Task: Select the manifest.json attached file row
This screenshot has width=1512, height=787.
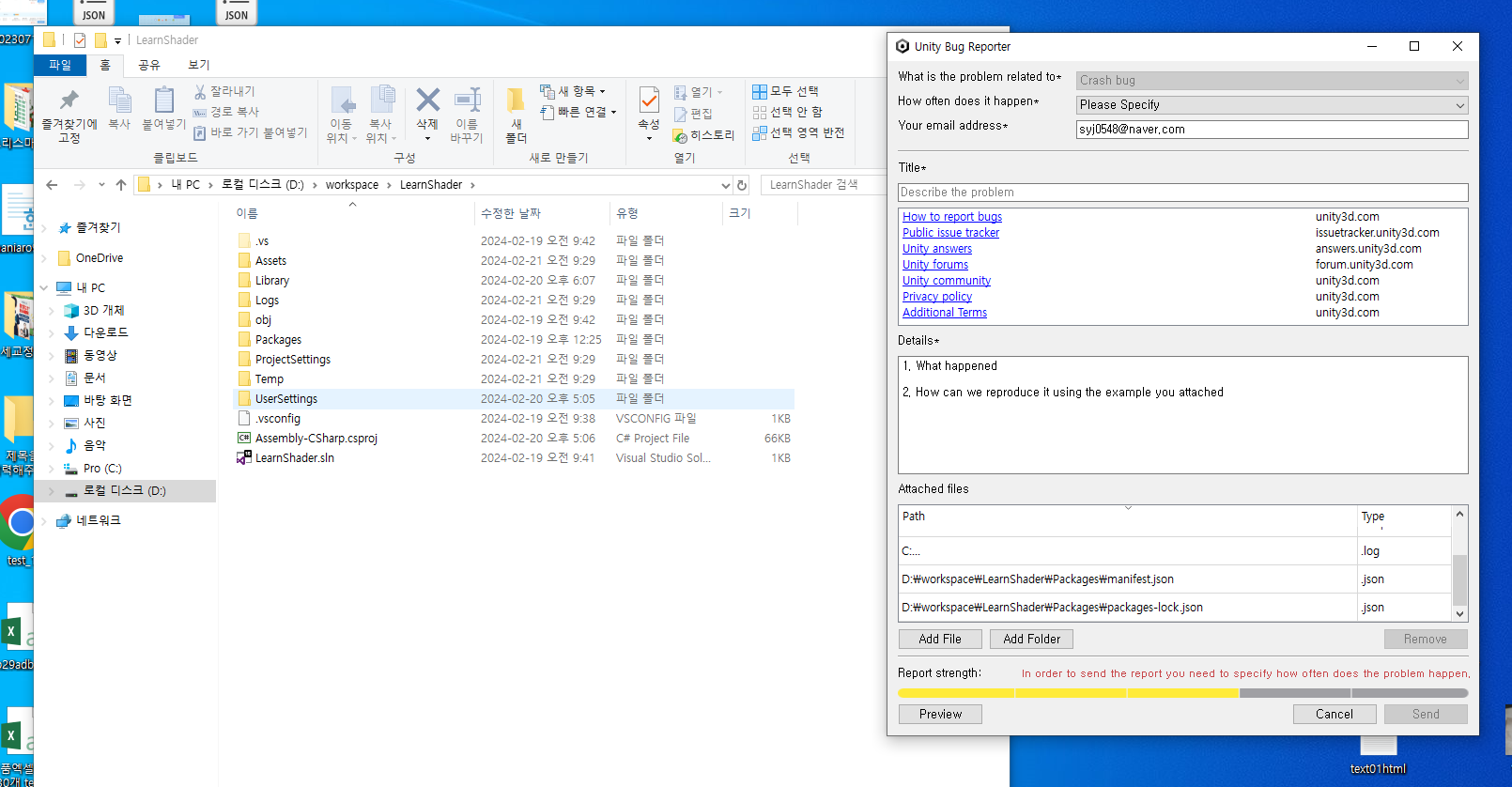Action: click(x=1175, y=579)
